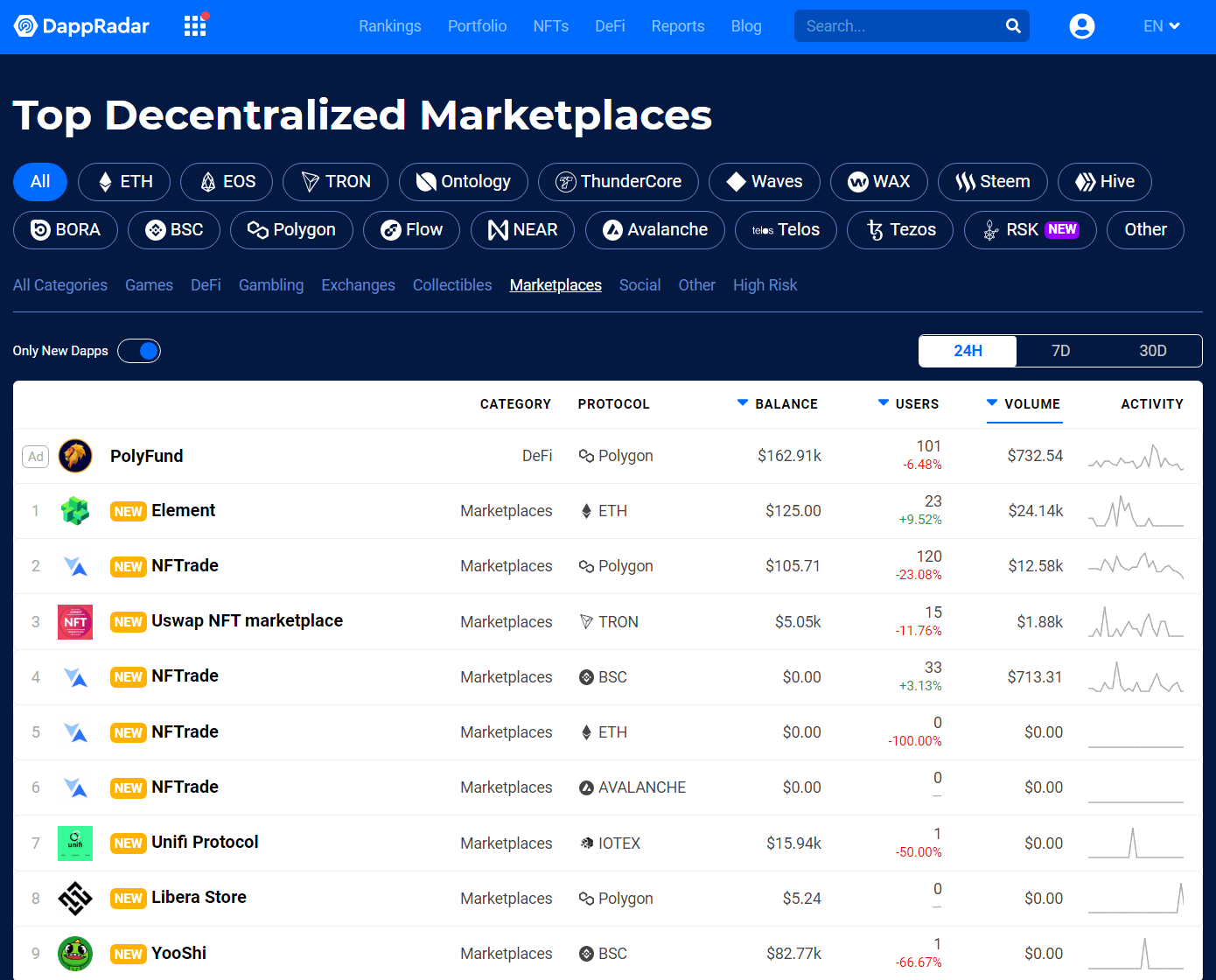This screenshot has height=980, width=1216.
Task: Click the YooShi dapp logo
Action: pyautogui.click(x=75, y=954)
